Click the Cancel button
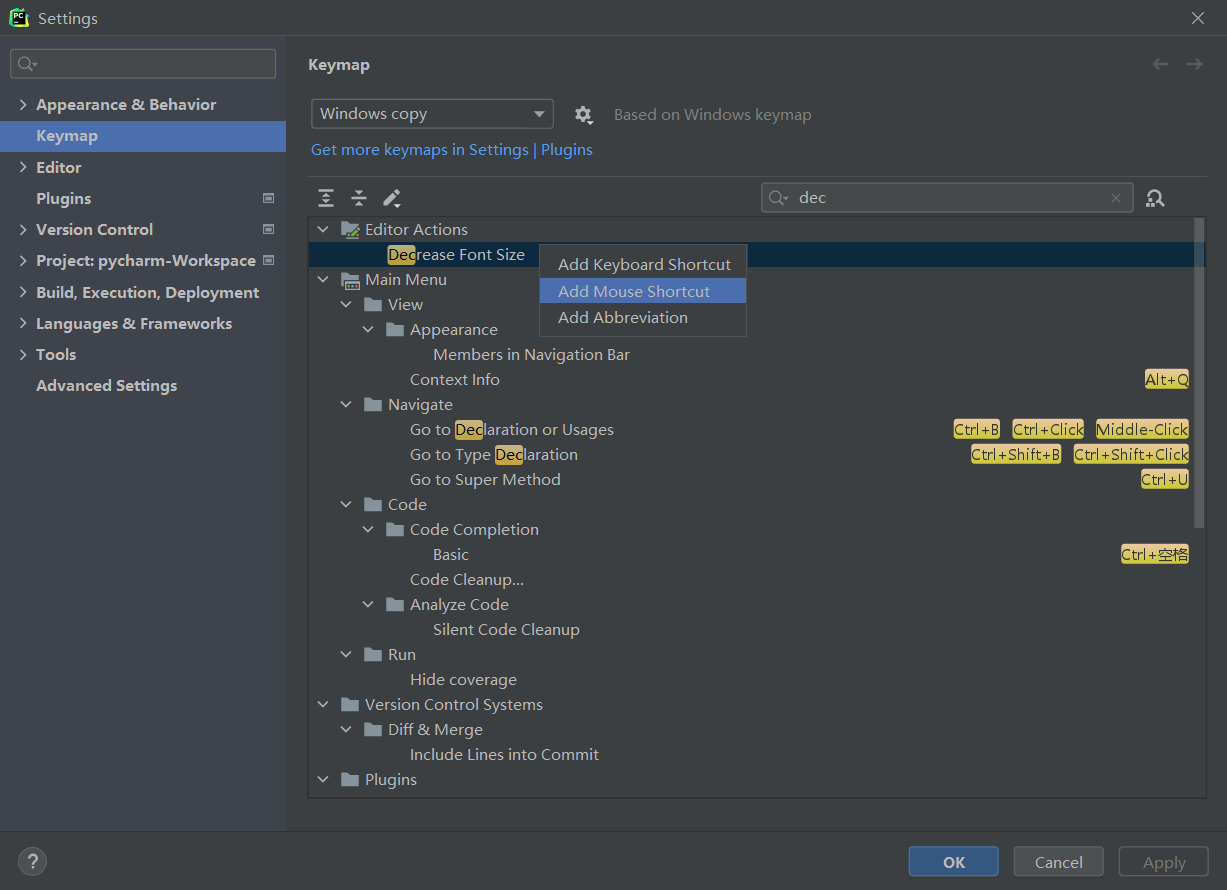This screenshot has height=890, width=1227. coord(1058,862)
